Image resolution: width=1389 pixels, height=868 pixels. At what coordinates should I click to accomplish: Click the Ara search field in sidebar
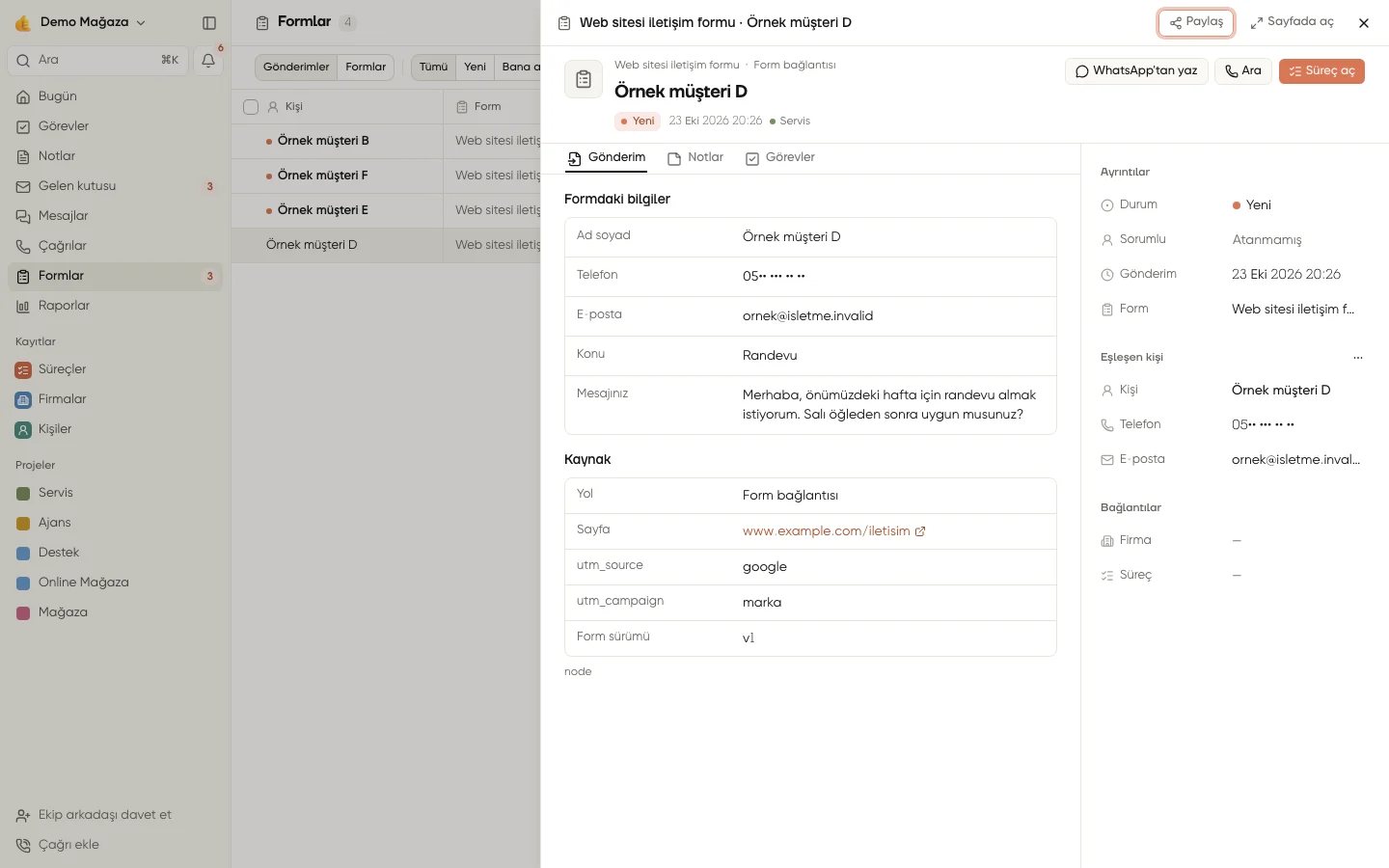[x=96, y=60]
